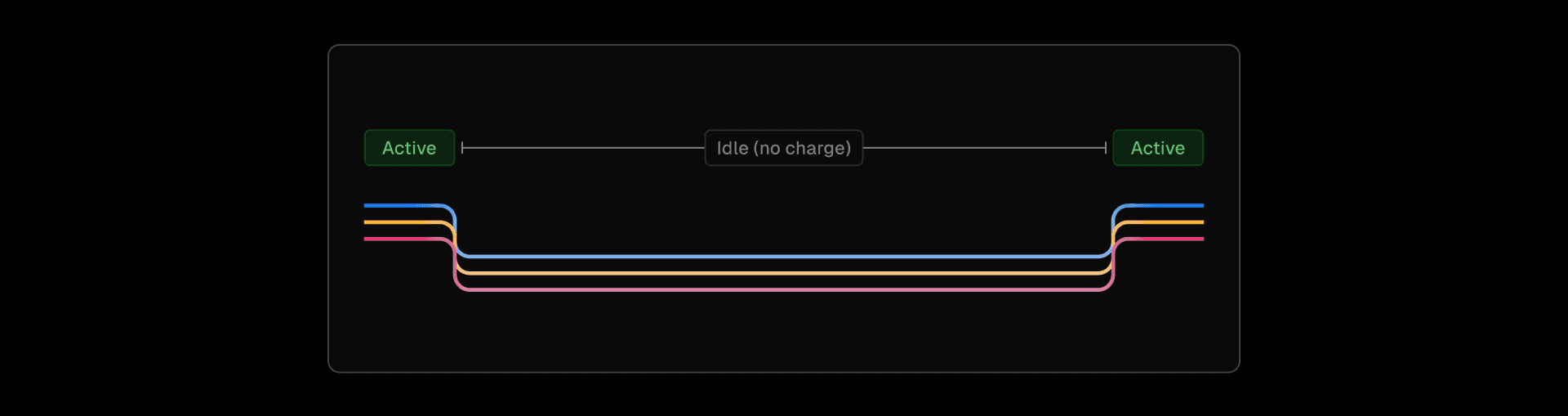Click the right Active badge
Screen dimensions: 1568x416
pyautogui.click(x=1158, y=148)
